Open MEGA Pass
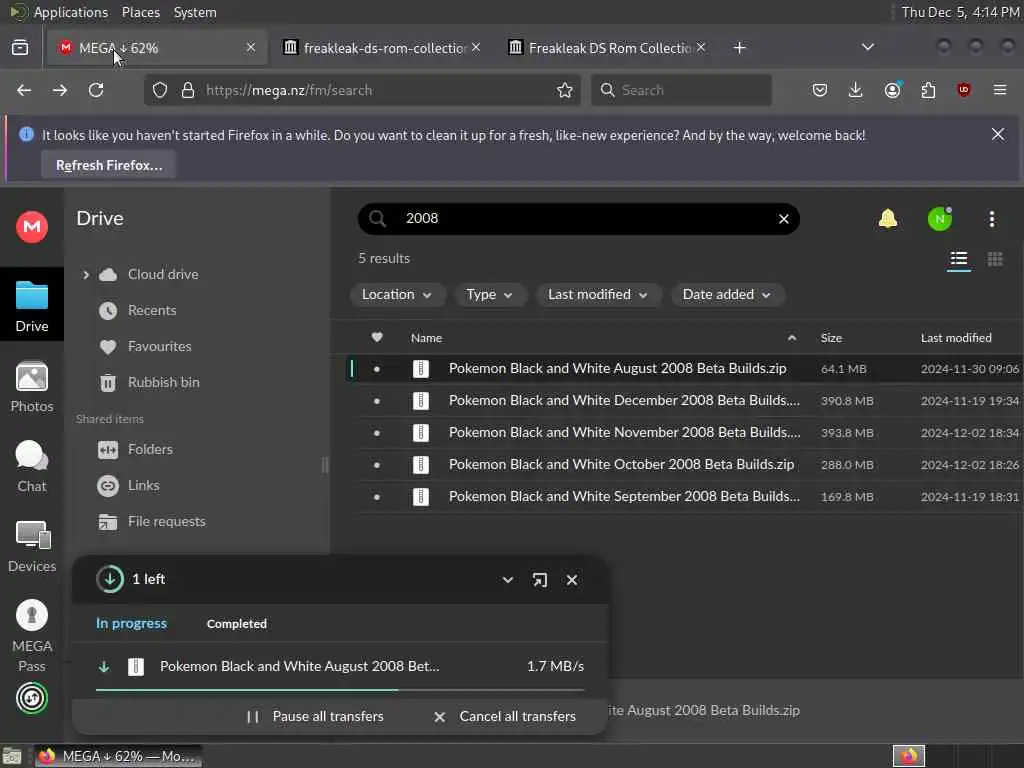This screenshot has height=768, width=1024. (31, 635)
